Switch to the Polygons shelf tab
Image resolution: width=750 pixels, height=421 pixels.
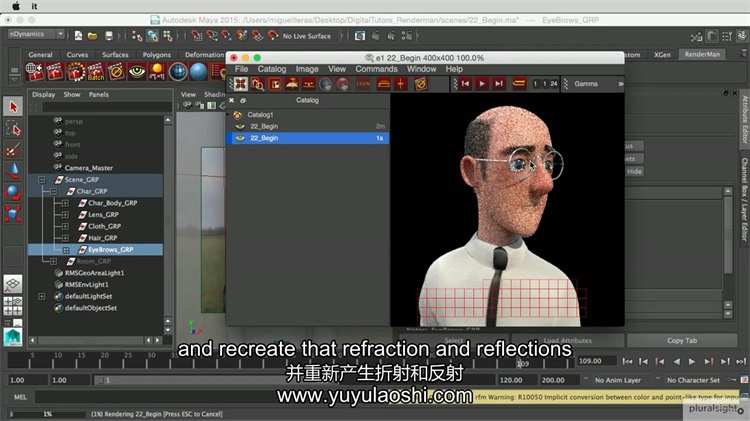click(x=156, y=55)
